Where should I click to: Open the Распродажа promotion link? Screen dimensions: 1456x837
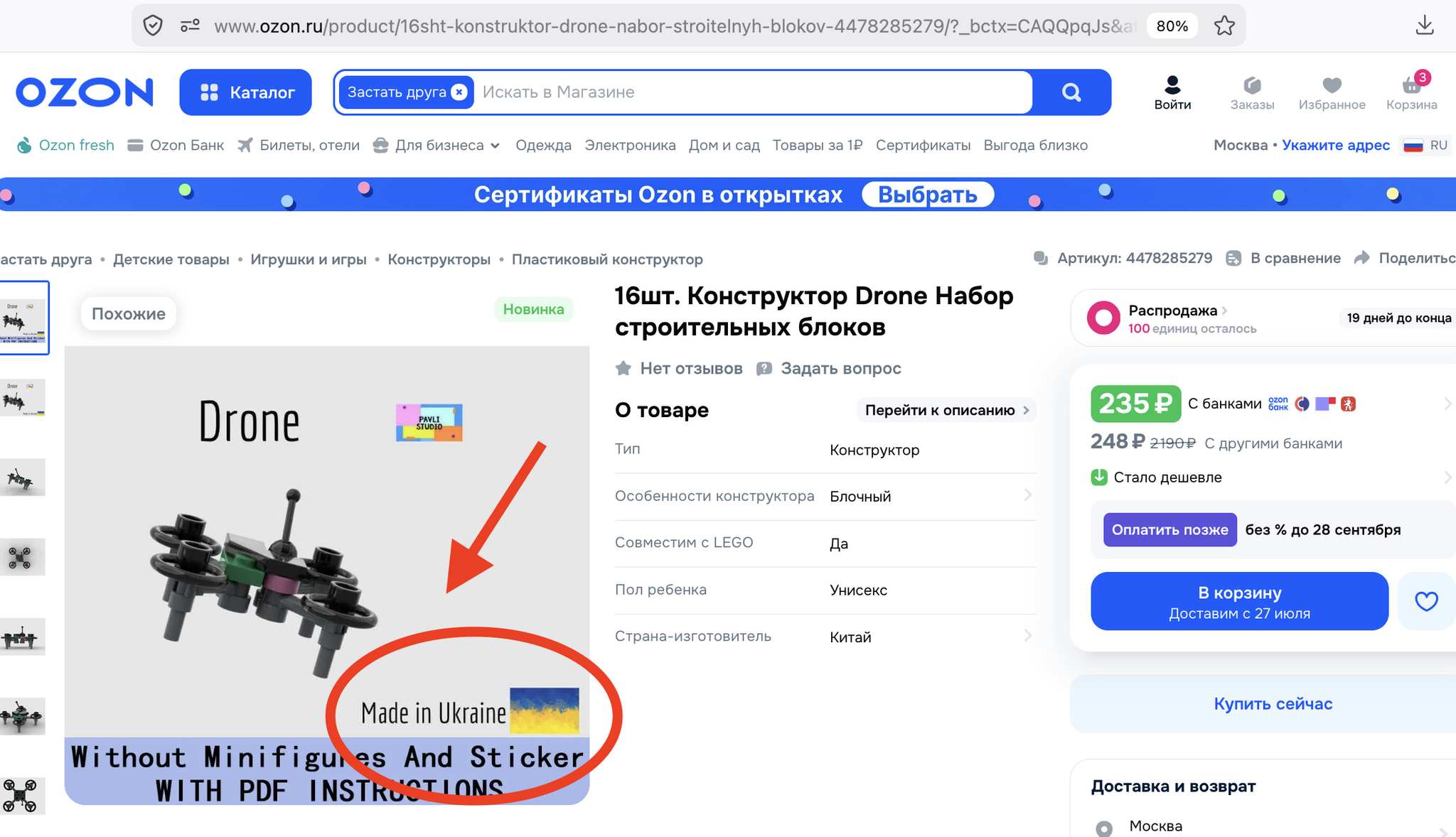[1178, 310]
